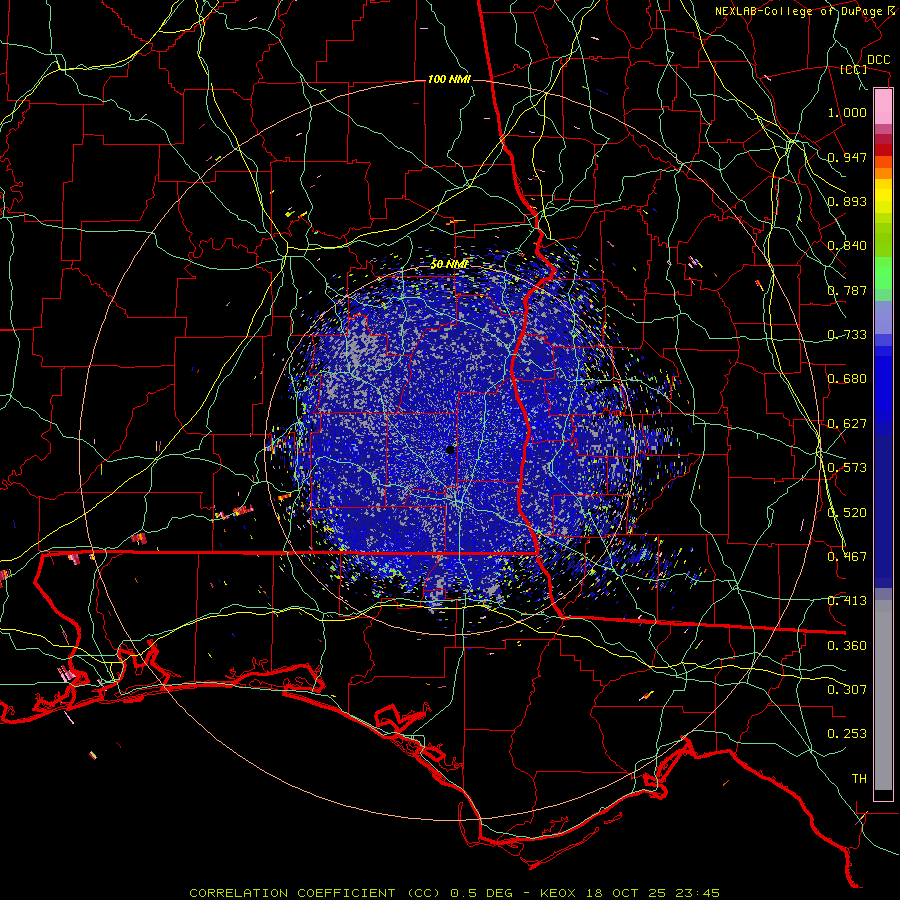The height and width of the screenshot is (900, 900).
Task: Select the 0.520 legend value
Action: [847, 513]
